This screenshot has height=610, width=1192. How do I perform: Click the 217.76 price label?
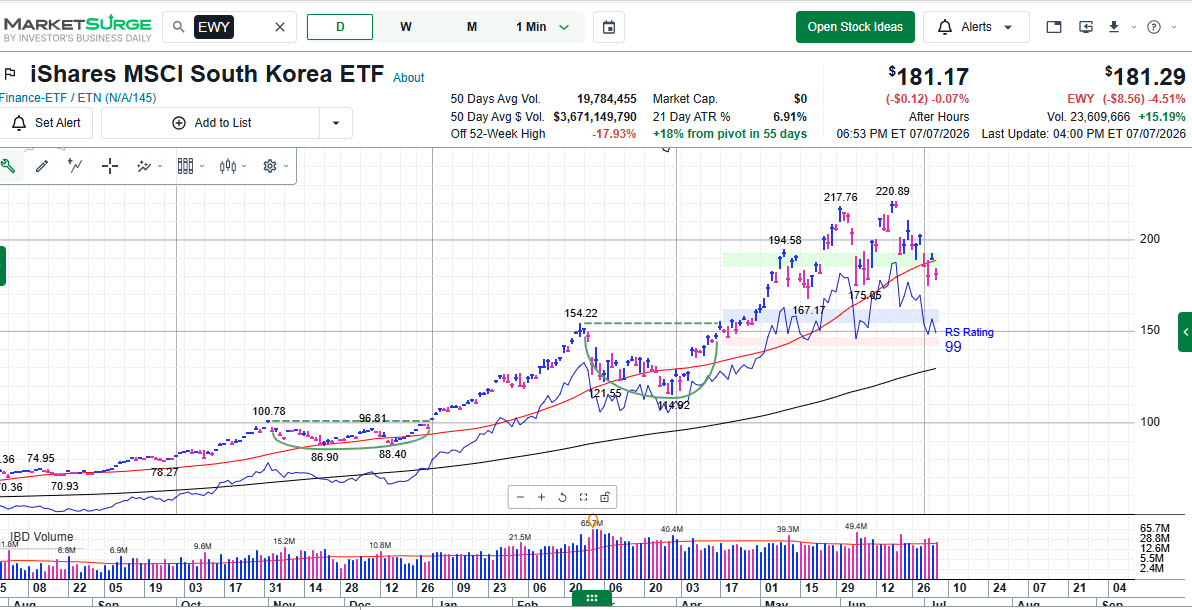[x=840, y=197]
